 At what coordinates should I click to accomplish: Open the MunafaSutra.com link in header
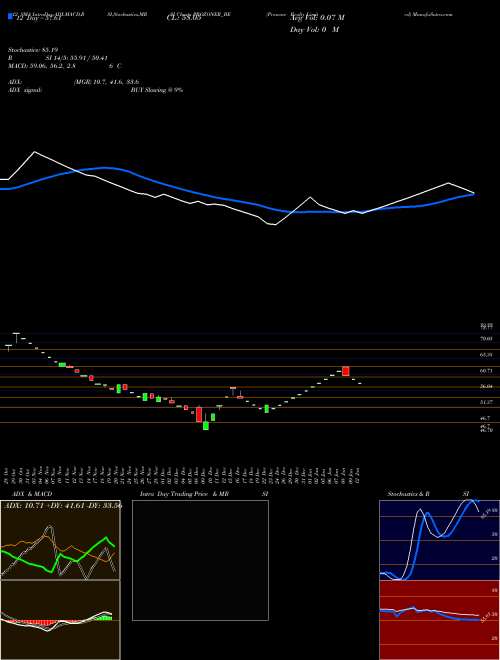431,14
